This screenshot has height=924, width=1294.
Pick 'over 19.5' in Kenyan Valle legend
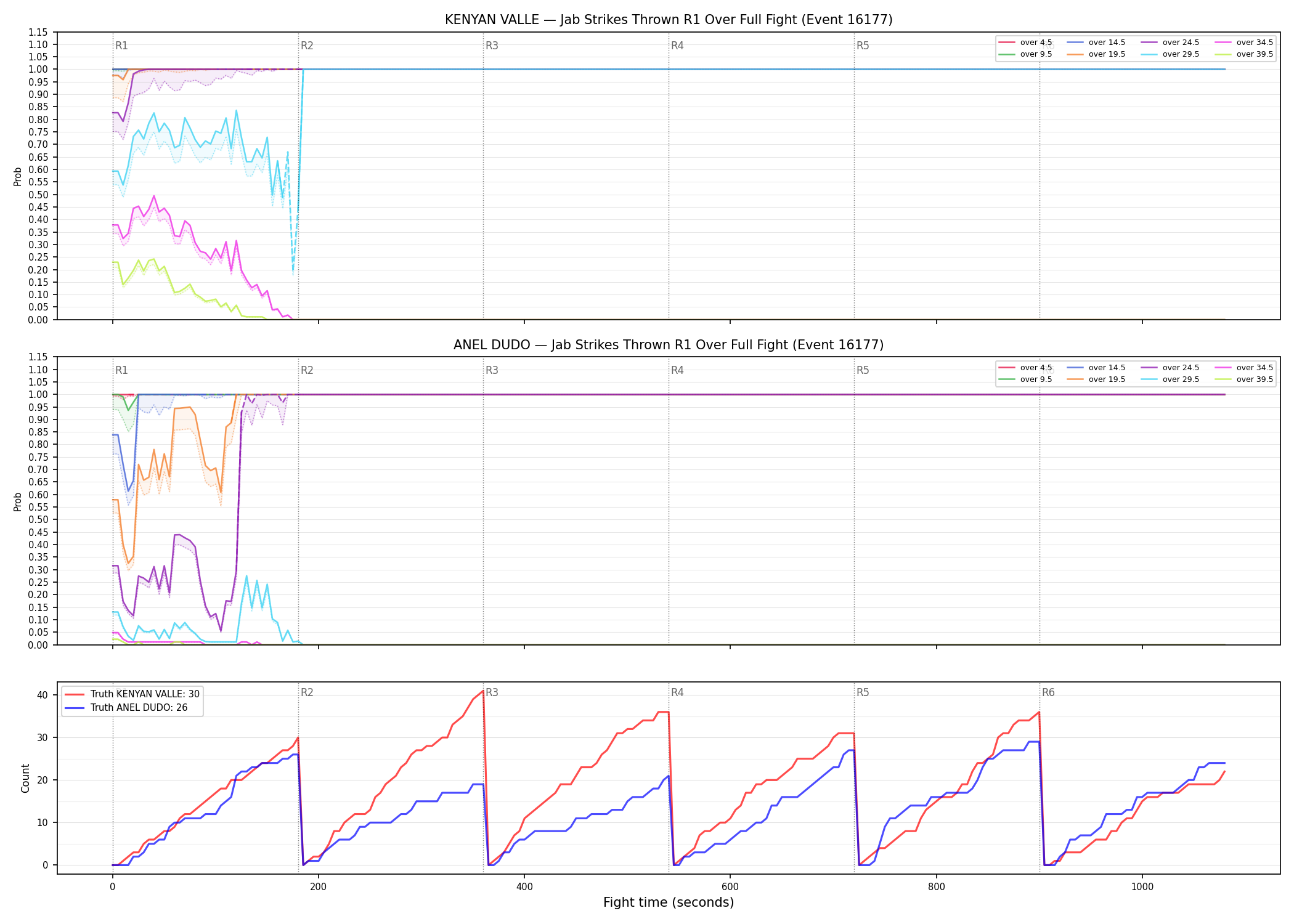(1096, 54)
